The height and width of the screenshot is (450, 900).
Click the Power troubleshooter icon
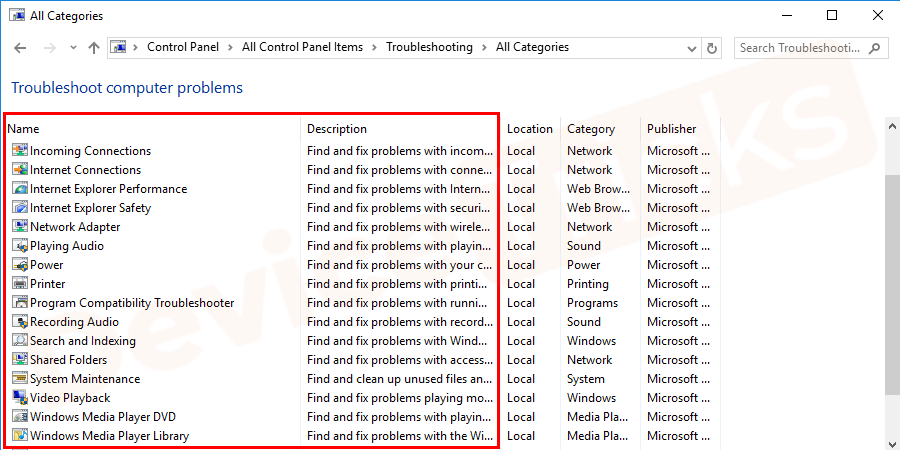point(19,265)
